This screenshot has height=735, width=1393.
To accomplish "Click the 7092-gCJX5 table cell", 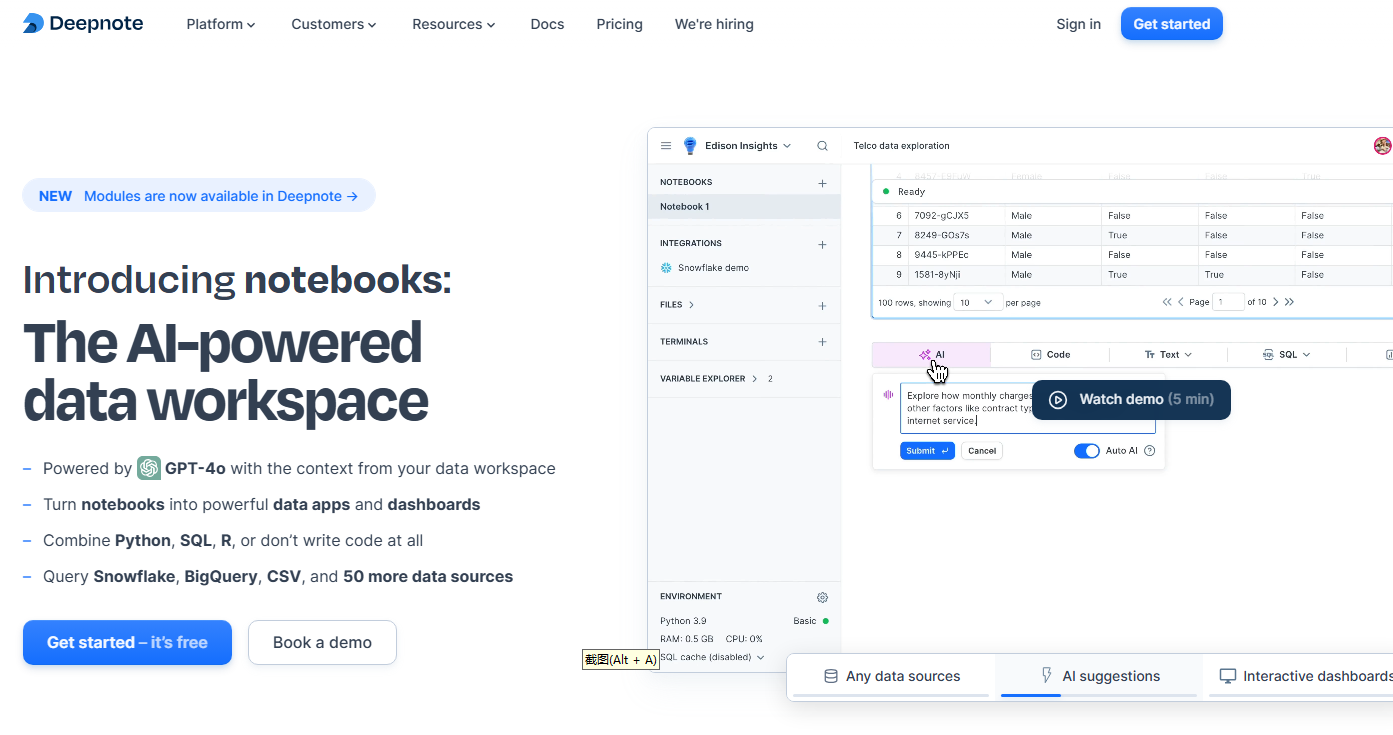I will [x=959, y=216].
